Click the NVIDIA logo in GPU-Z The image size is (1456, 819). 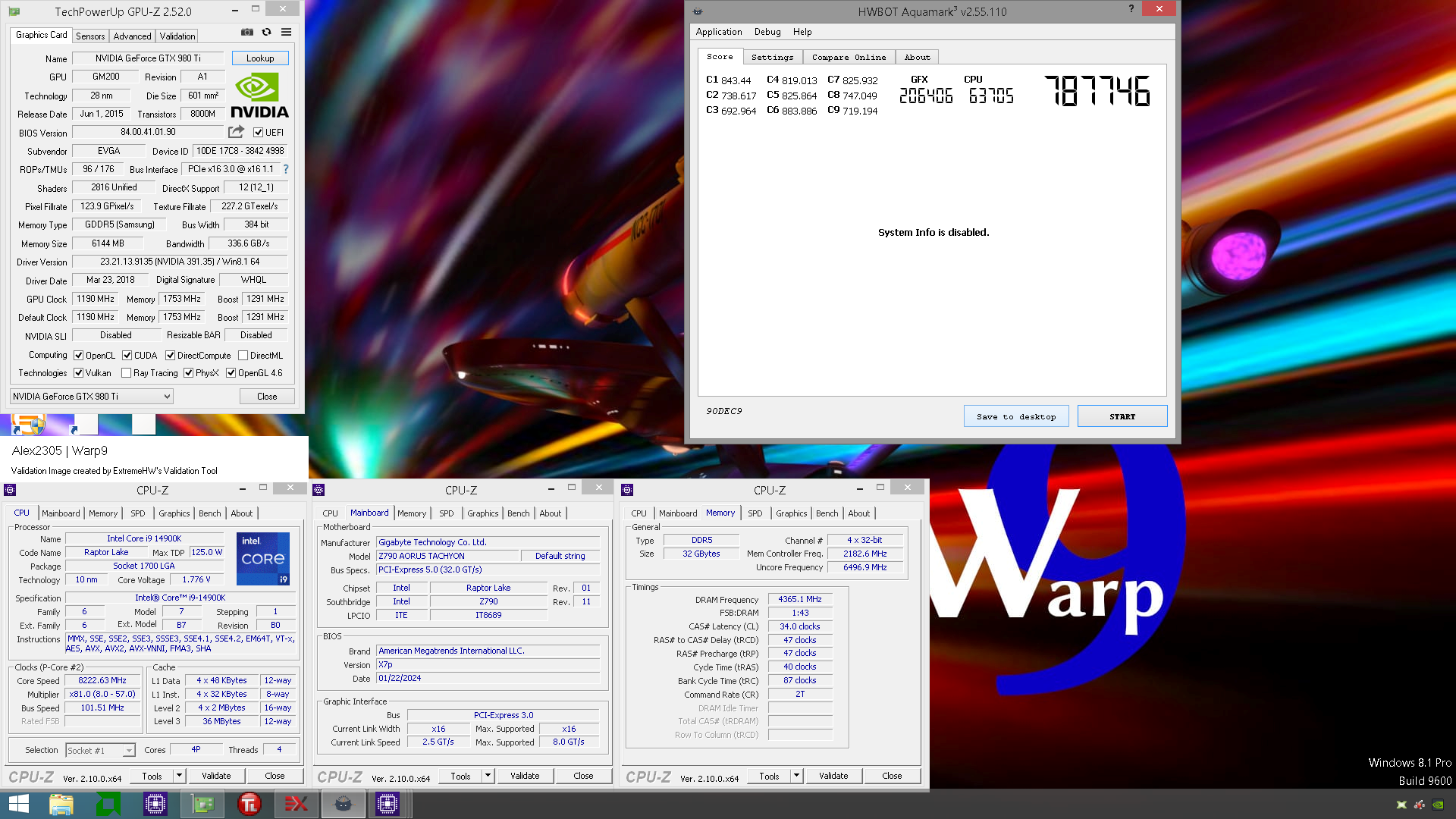pyautogui.click(x=259, y=96)
